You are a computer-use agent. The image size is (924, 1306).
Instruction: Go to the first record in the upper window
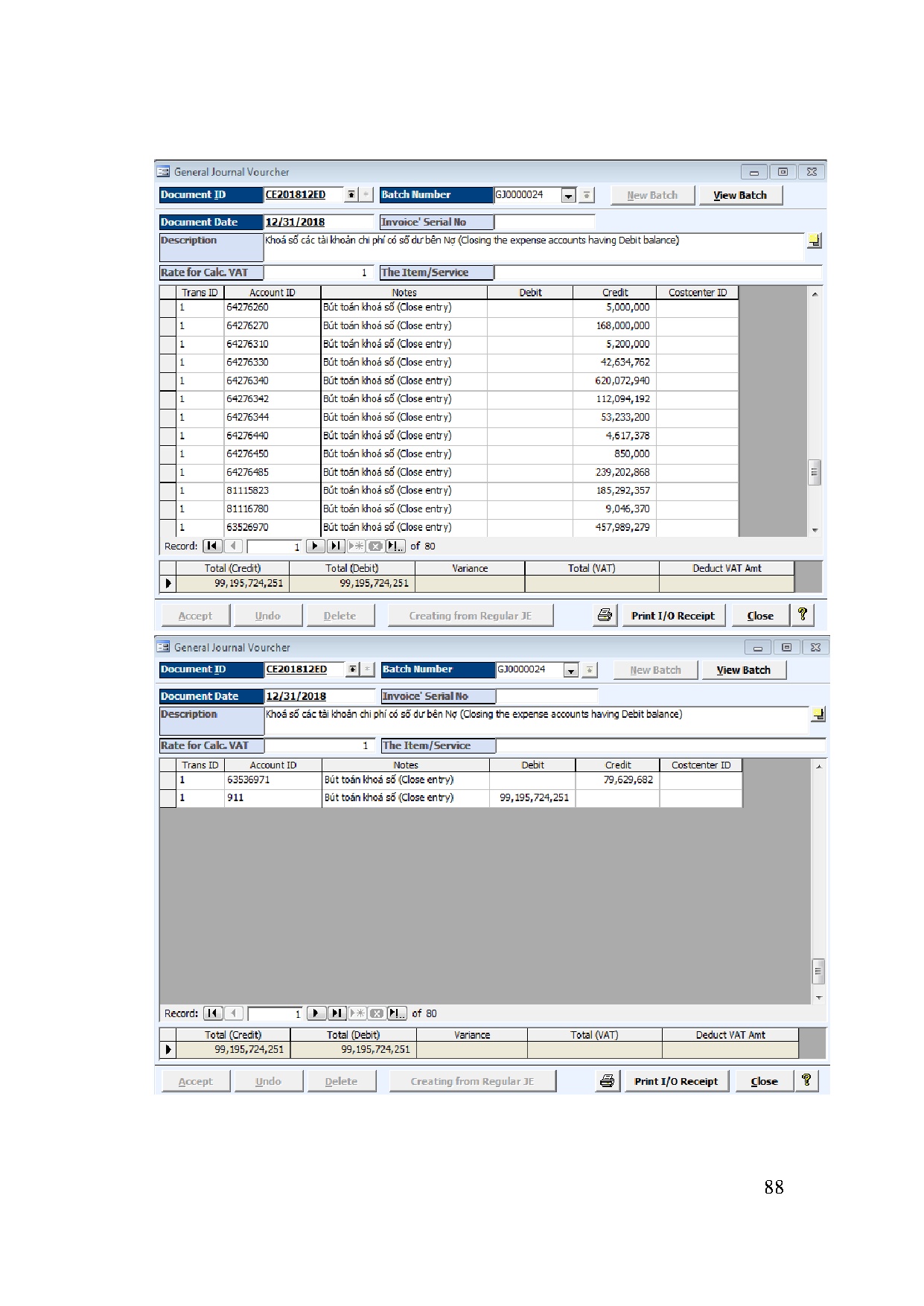coord(212,546)
